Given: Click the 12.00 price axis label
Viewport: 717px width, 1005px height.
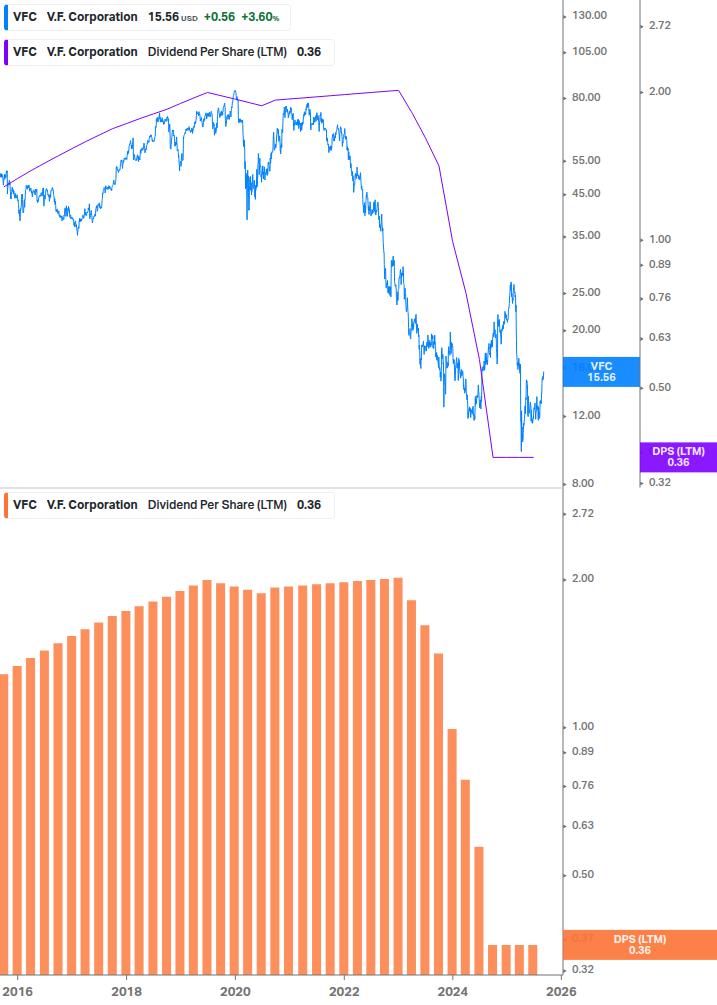Looking at the screenshot, I should pyautogui.click(x=586, y=415).
